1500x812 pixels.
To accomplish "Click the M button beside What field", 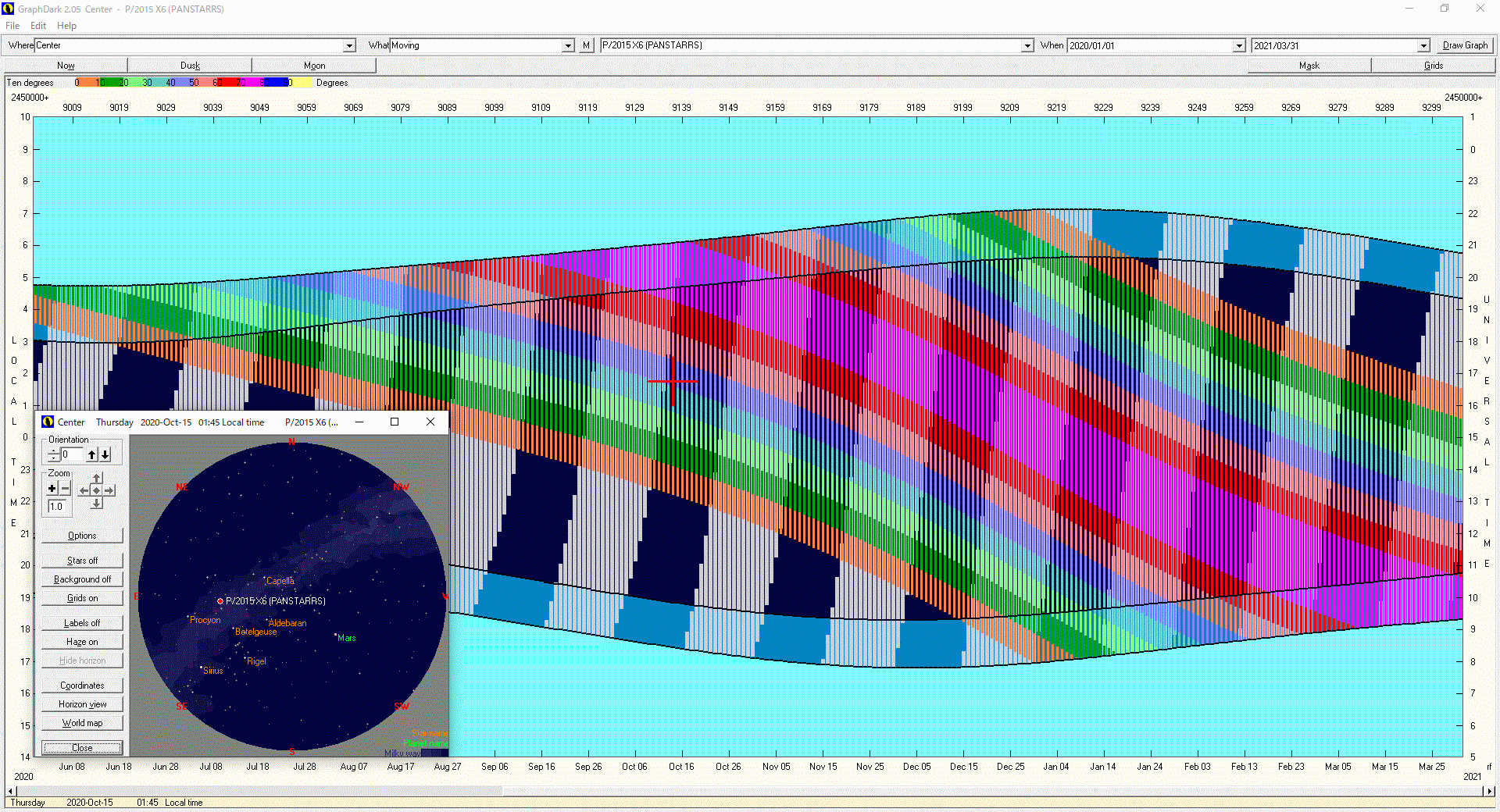I will (586, 45).
